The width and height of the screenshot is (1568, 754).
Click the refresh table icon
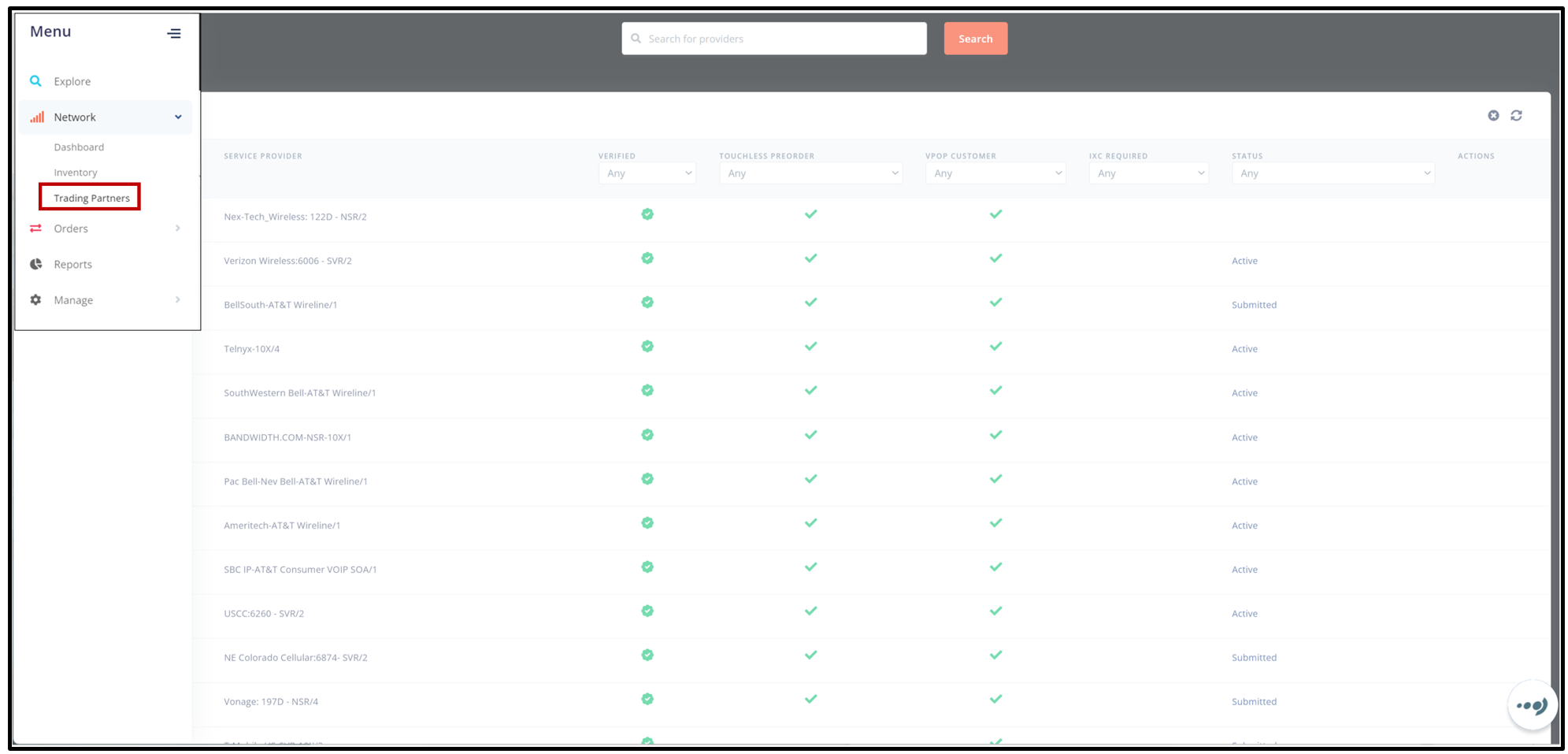coord(1516,116)
